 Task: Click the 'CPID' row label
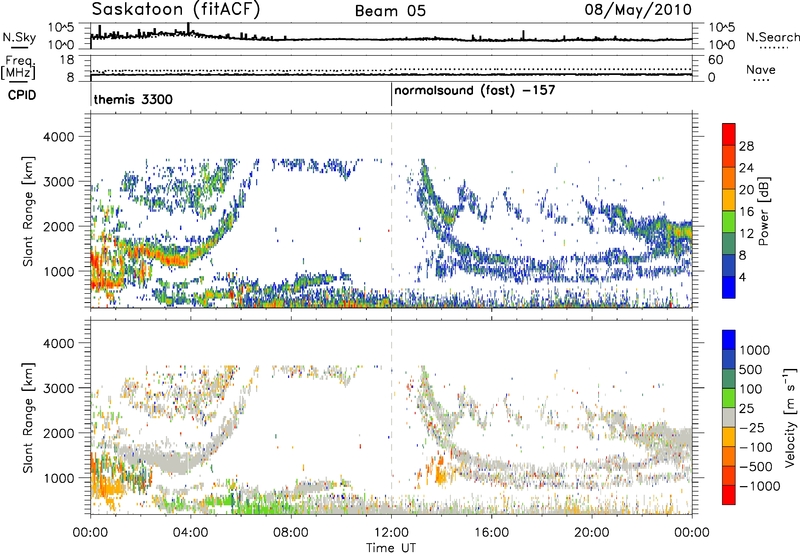(22, 95)
